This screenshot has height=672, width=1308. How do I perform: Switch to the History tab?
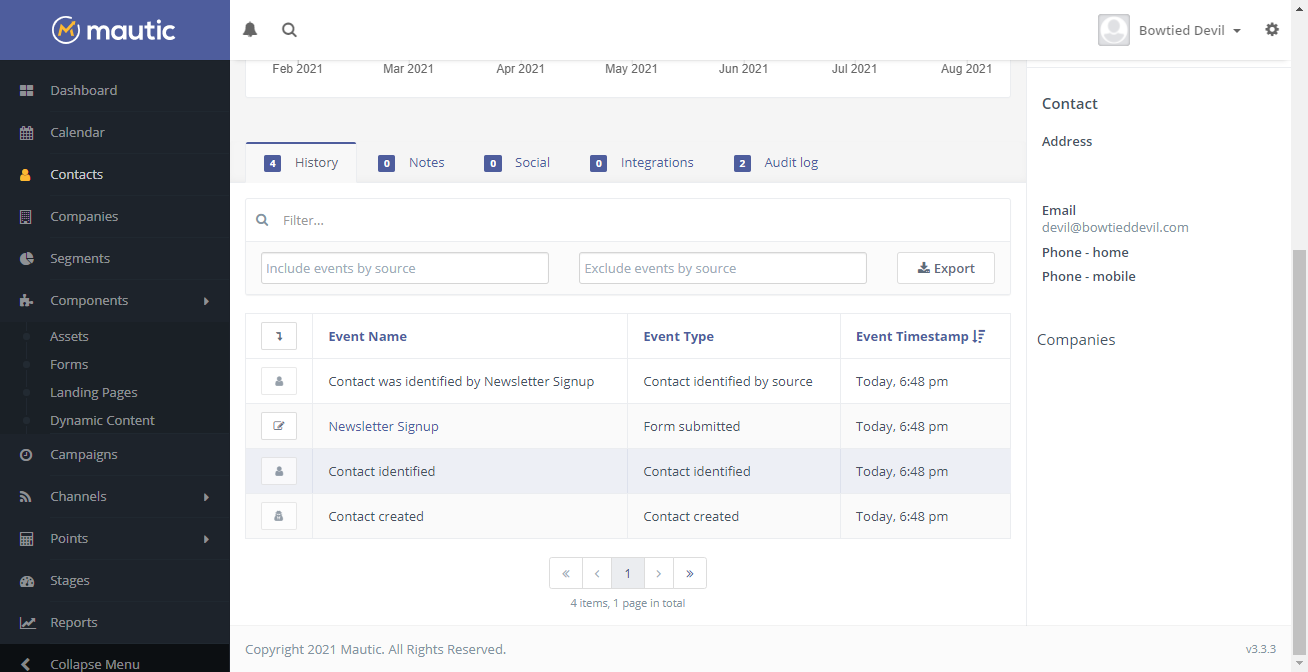click(x=301, y=162)
